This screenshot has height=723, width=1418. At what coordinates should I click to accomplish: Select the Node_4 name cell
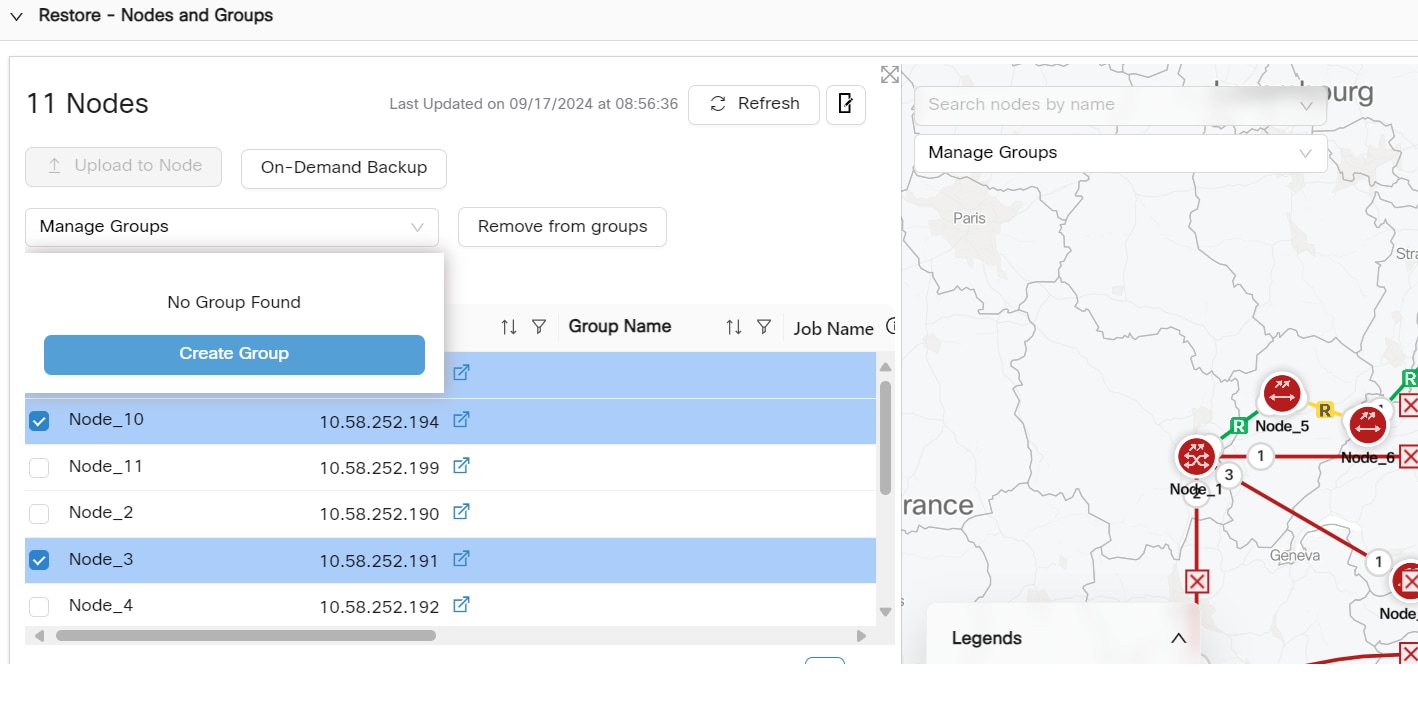(x=101, y=605)
